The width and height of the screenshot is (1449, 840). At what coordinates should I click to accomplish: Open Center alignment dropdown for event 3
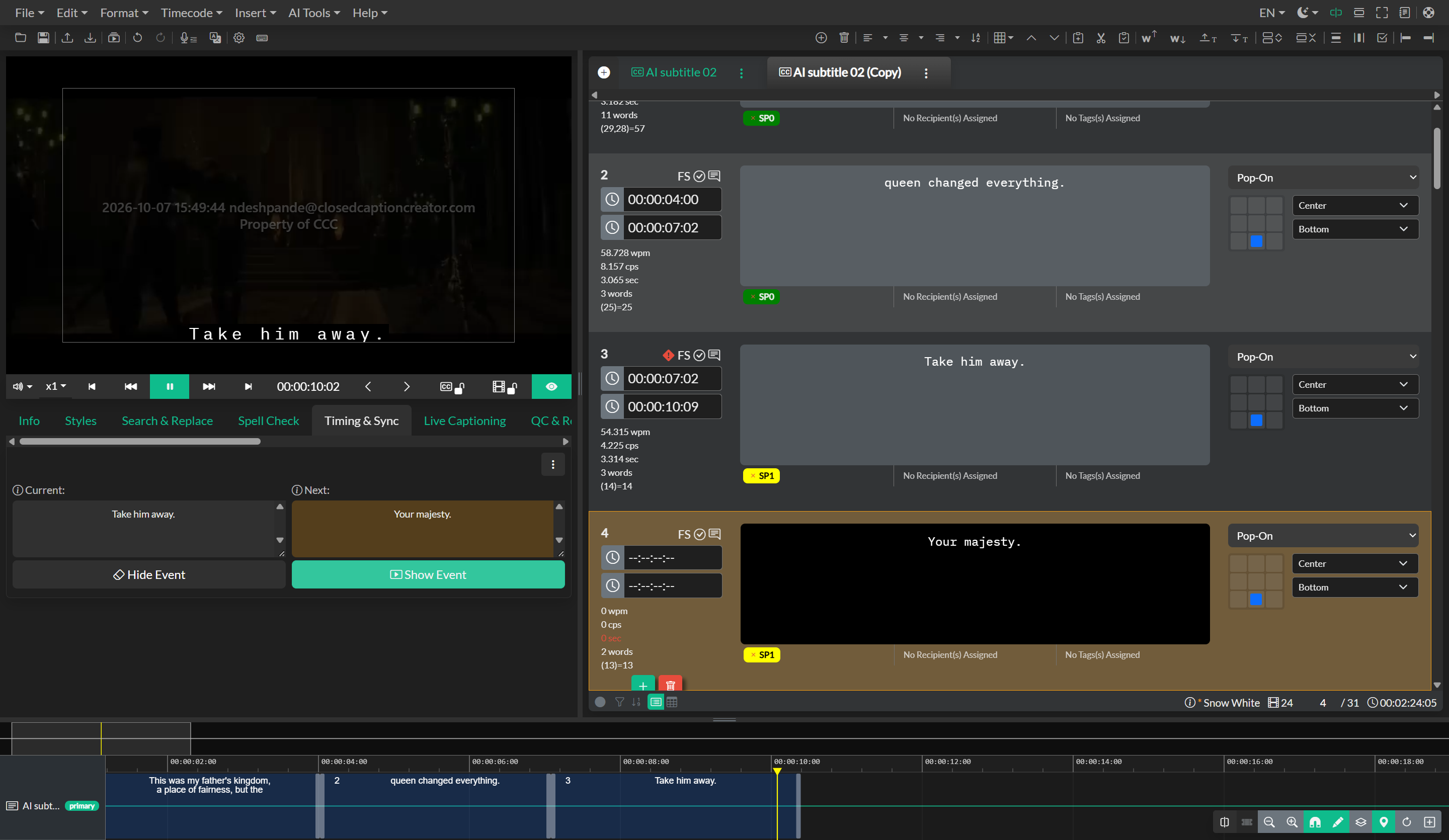pyautogui.click(x=1355, y=385)
